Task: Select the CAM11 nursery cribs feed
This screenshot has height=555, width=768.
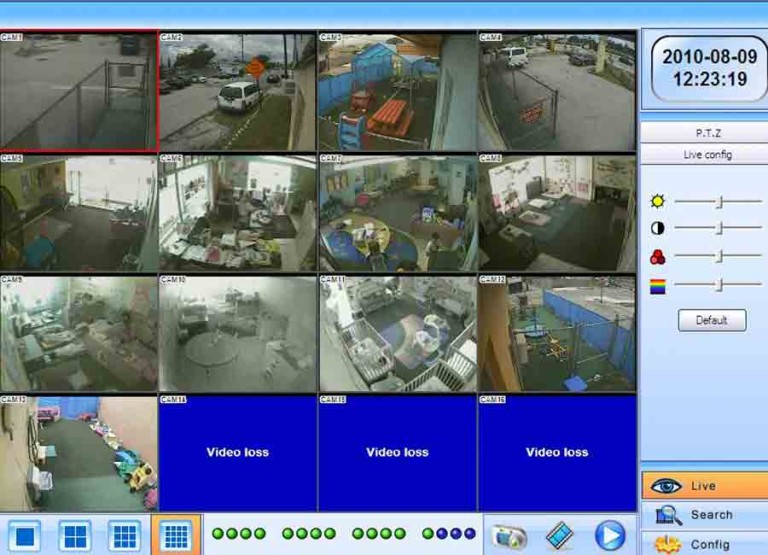Action: (x=397, y=334)
